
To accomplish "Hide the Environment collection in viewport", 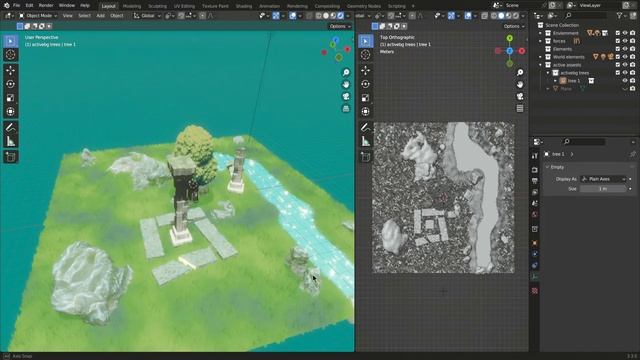I will coord(625,33).
